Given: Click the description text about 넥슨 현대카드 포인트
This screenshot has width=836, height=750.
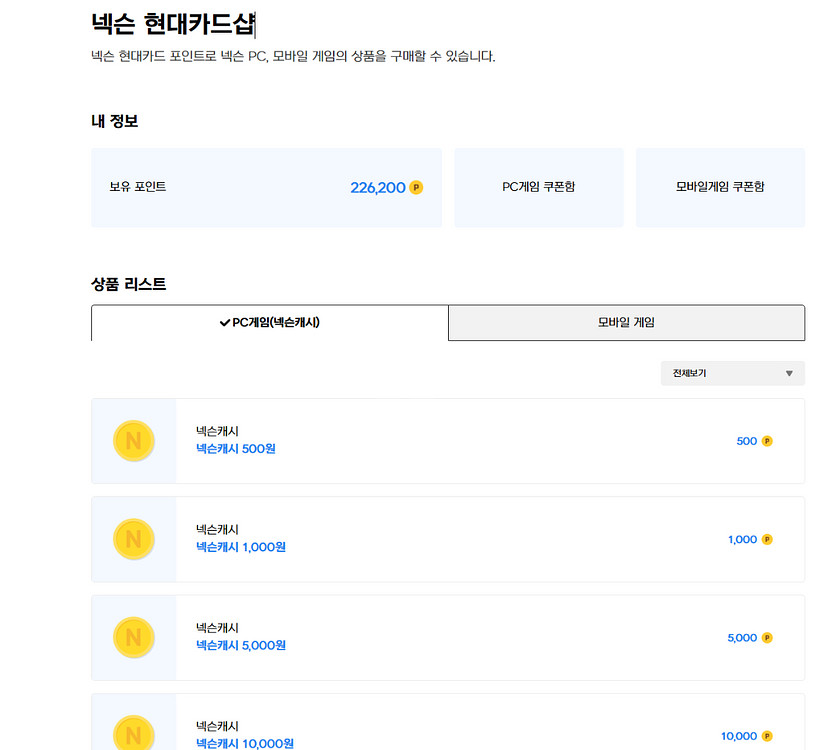Looking at the screenshot, I should coord(293,56).
